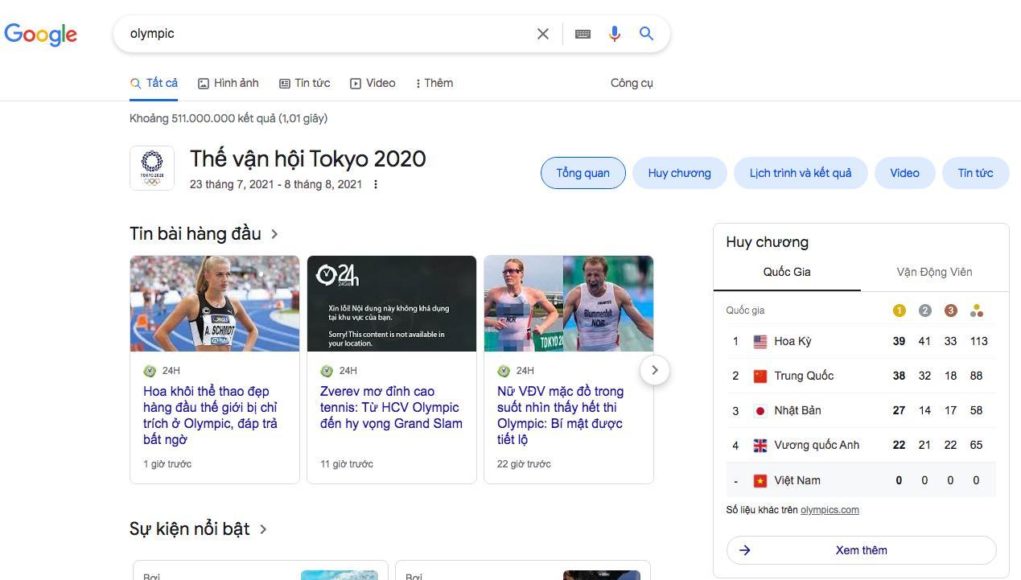Click the Sự kiện nổi bật heading

[189, 529]
